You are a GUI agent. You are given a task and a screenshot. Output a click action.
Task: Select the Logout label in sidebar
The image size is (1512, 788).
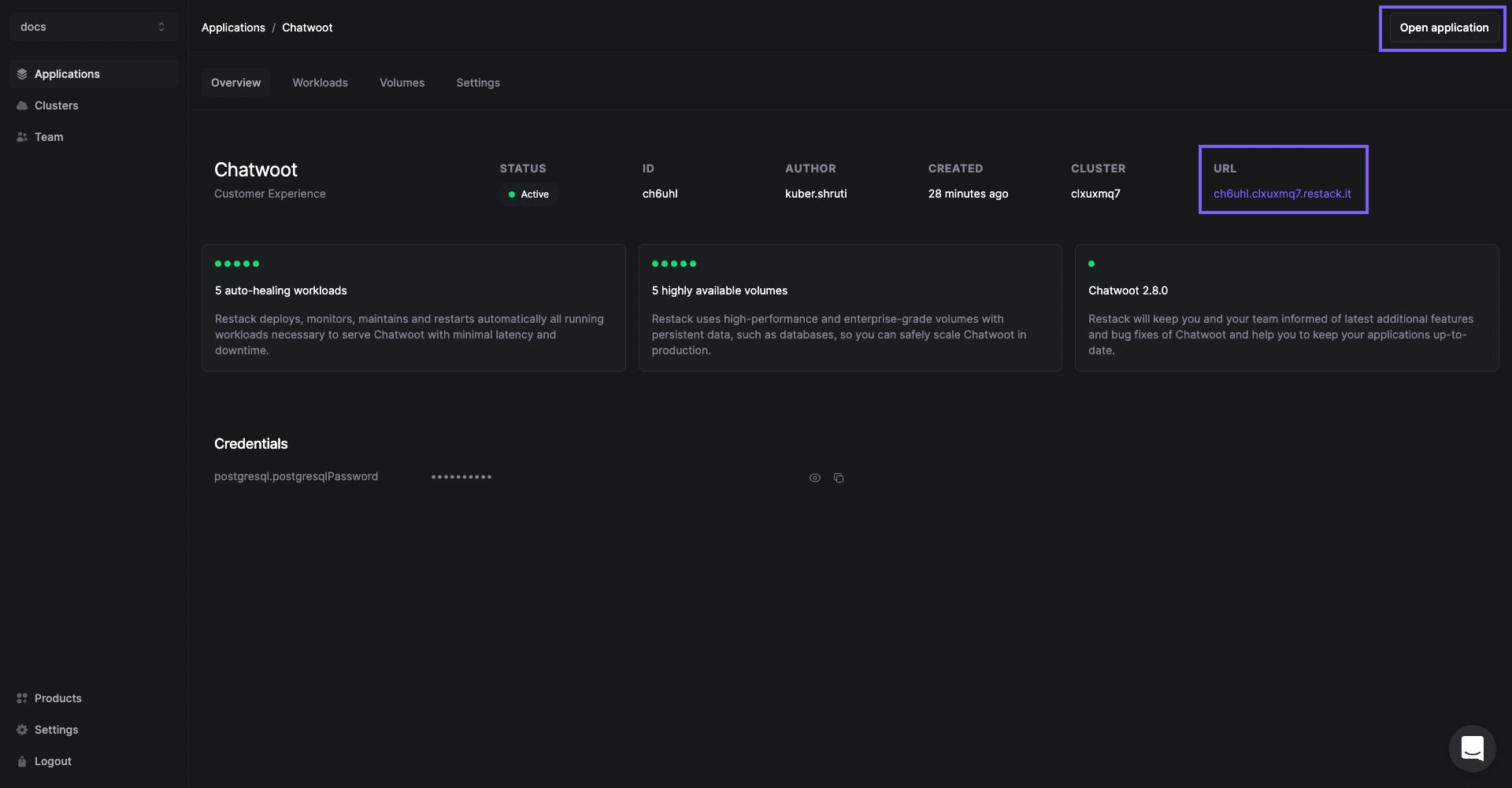(53, 761)
